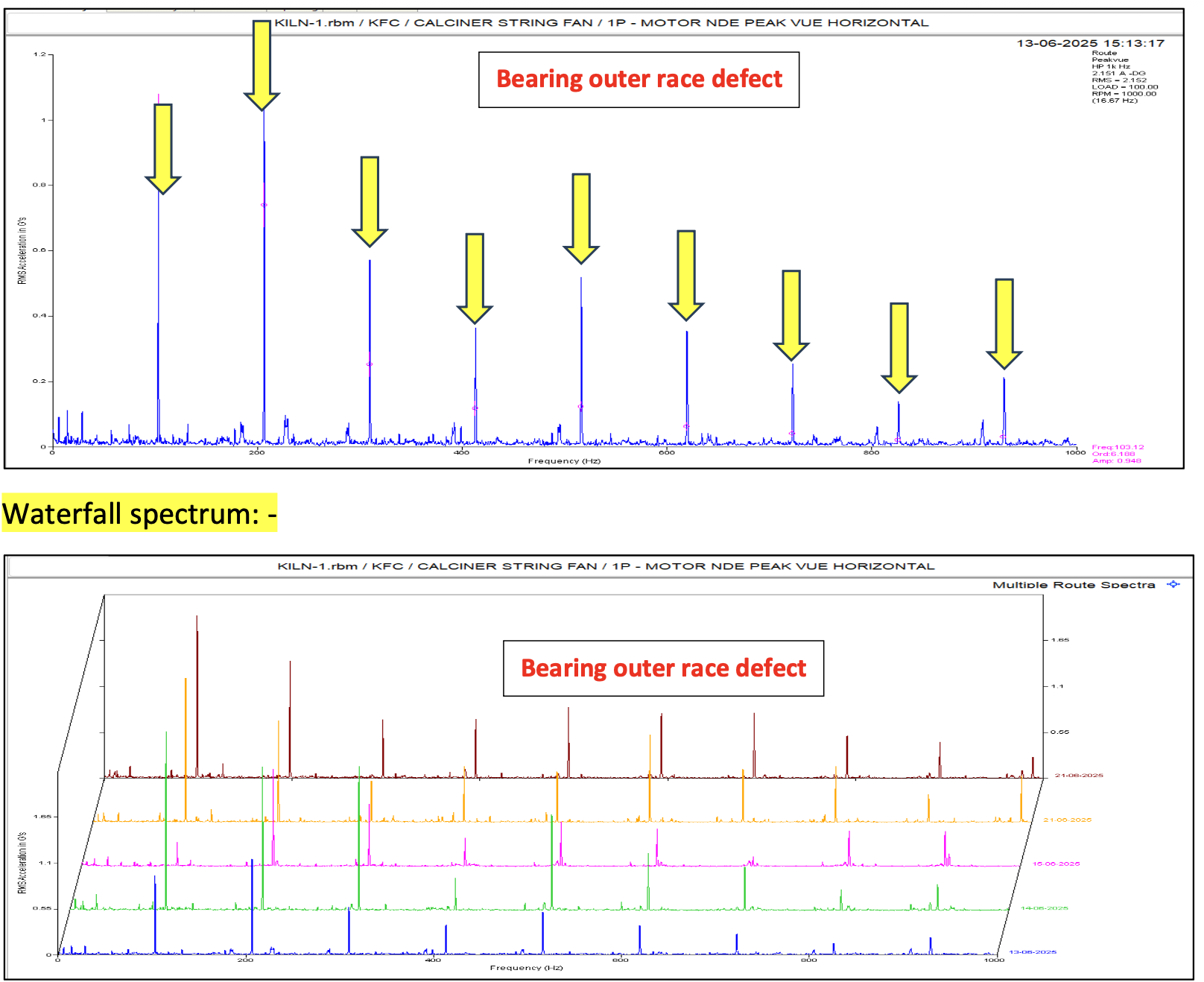The image size is (1204, 982).
Task: Click the blue 13-06-2025 trace date label
Action: tap(1033, 951)
